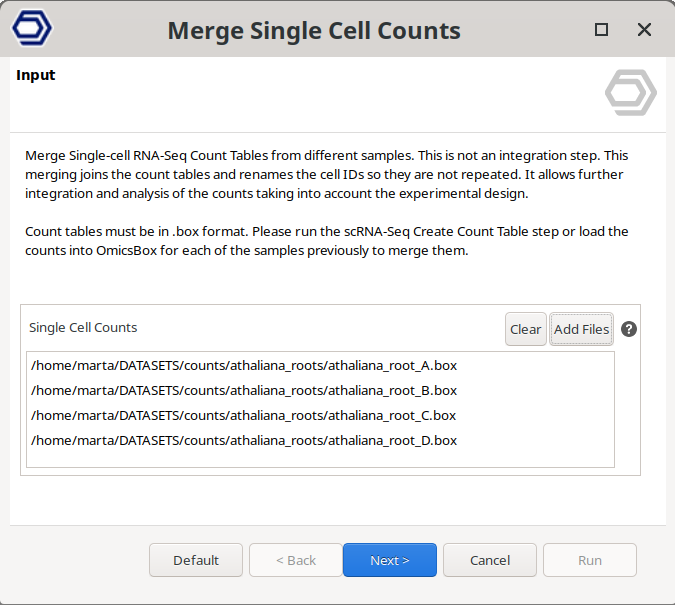The width and height of the screenshot is (675, 605).
Task: Select the athaliana_root_B.box entry
Action: (x=244, y=390)
